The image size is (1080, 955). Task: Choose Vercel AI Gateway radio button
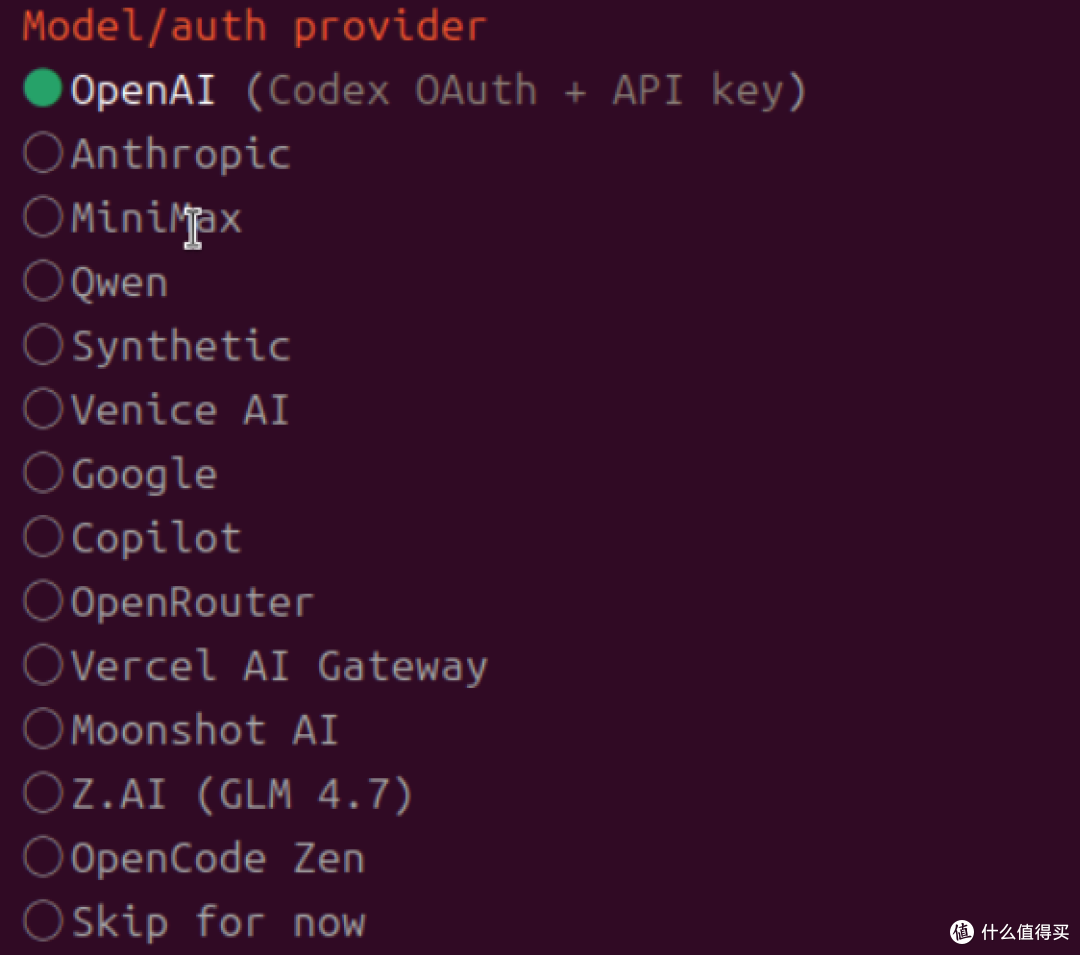(43, 664)
